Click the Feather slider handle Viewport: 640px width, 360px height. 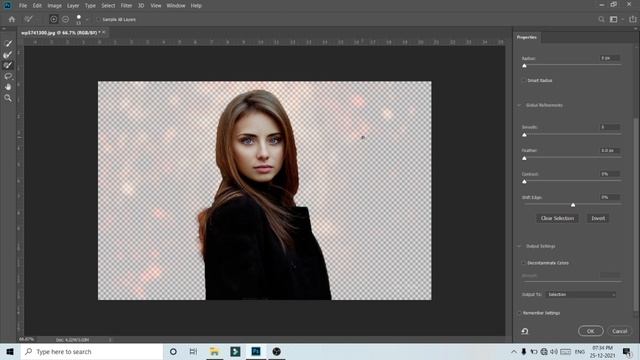point(524,158)
